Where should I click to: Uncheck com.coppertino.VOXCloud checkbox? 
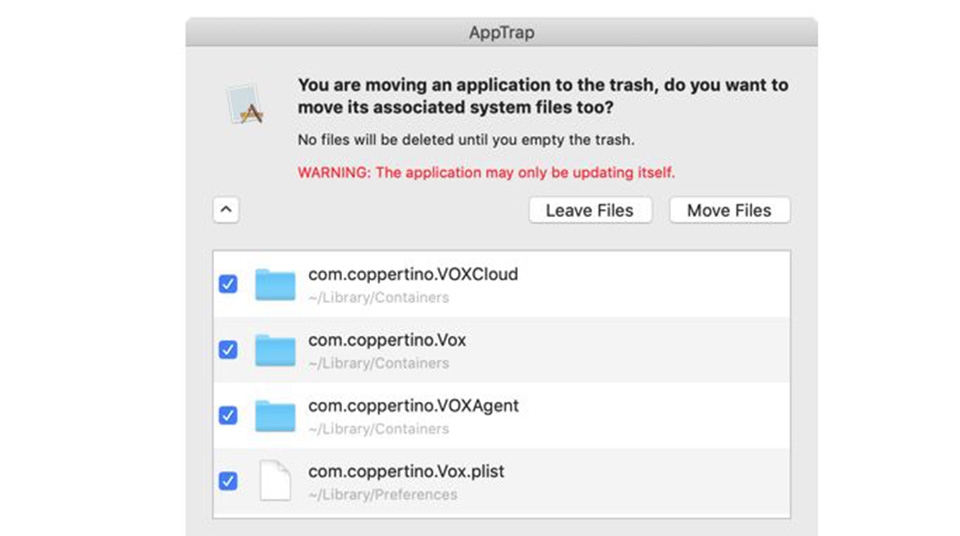[x=228, y=284]
